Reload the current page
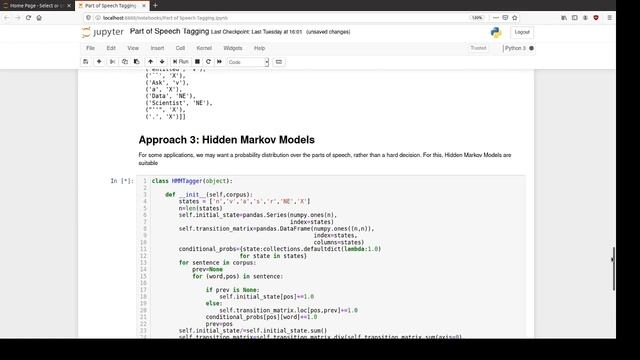The width and height of the screenshot is (640, 360). (28, 18)
